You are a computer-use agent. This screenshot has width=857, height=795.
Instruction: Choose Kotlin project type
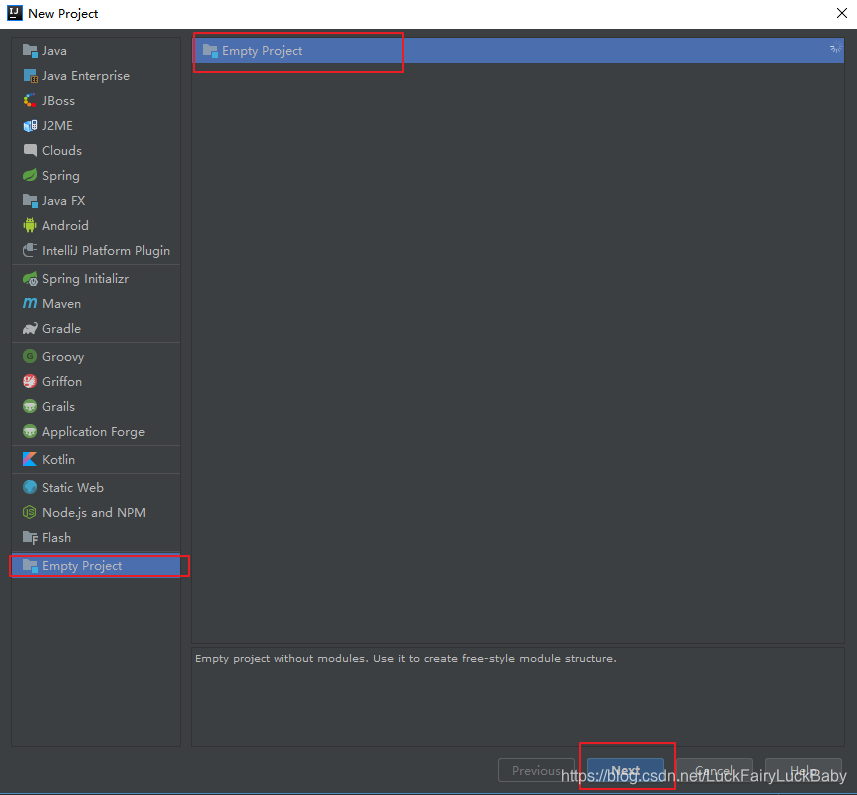click(96, 460)
